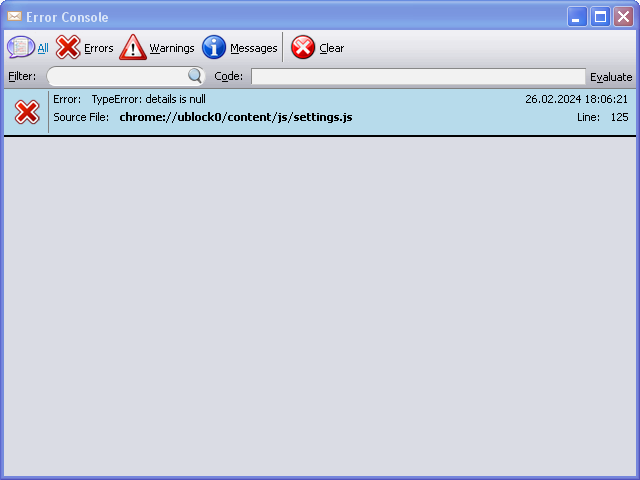Switch view to Messages
Image resolution: width=640 pixels, height=480 pixels.
[x=254, y=48]
